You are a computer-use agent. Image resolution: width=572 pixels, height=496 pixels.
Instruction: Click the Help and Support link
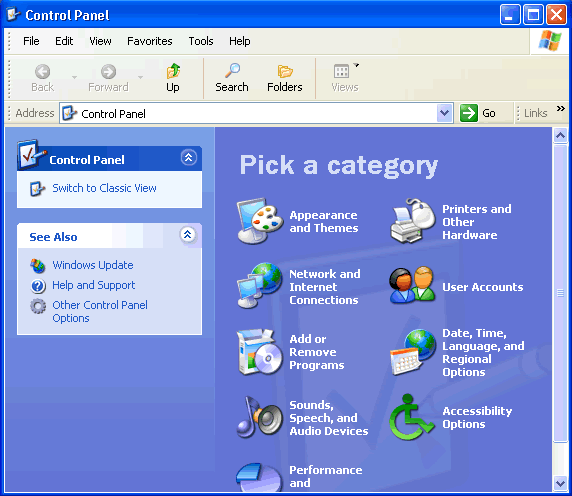pyautogui.click(x=94, y=285)
